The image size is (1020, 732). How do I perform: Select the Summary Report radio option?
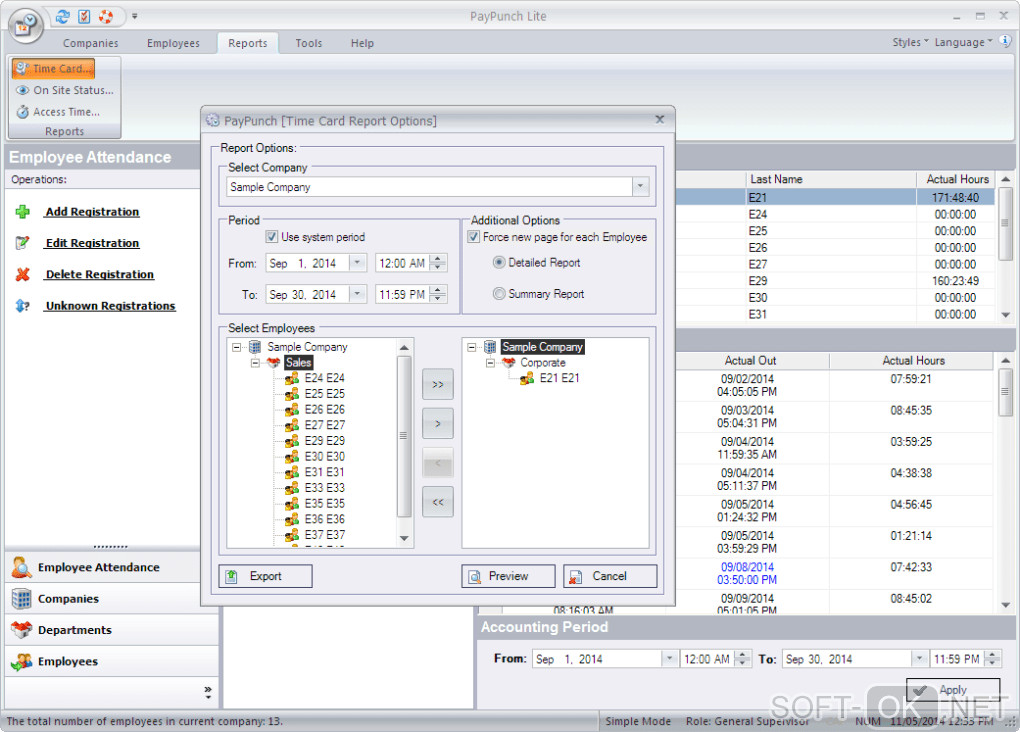pos(499,294)
